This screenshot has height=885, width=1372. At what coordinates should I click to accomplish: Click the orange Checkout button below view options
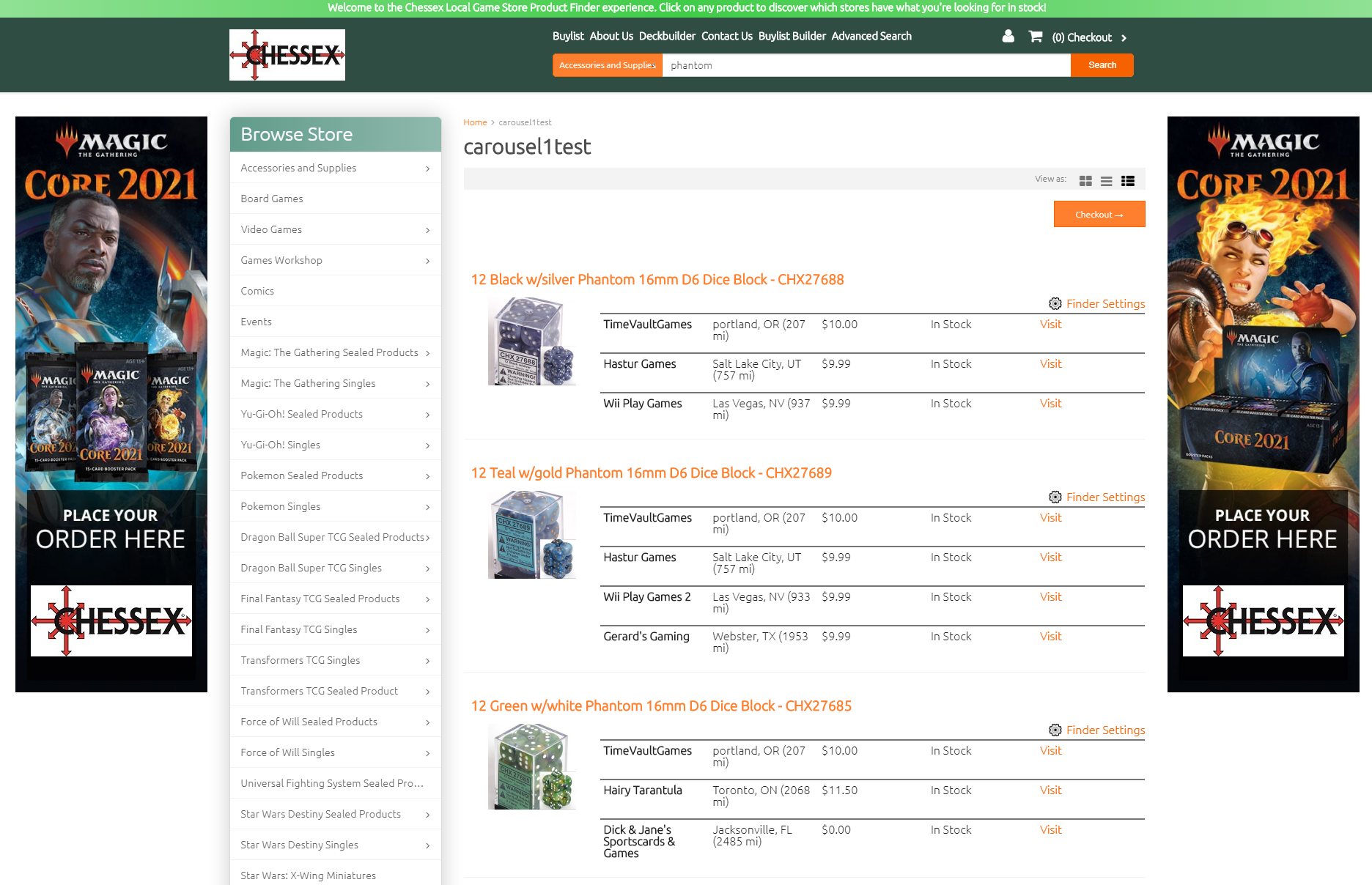pos(1099,214)
